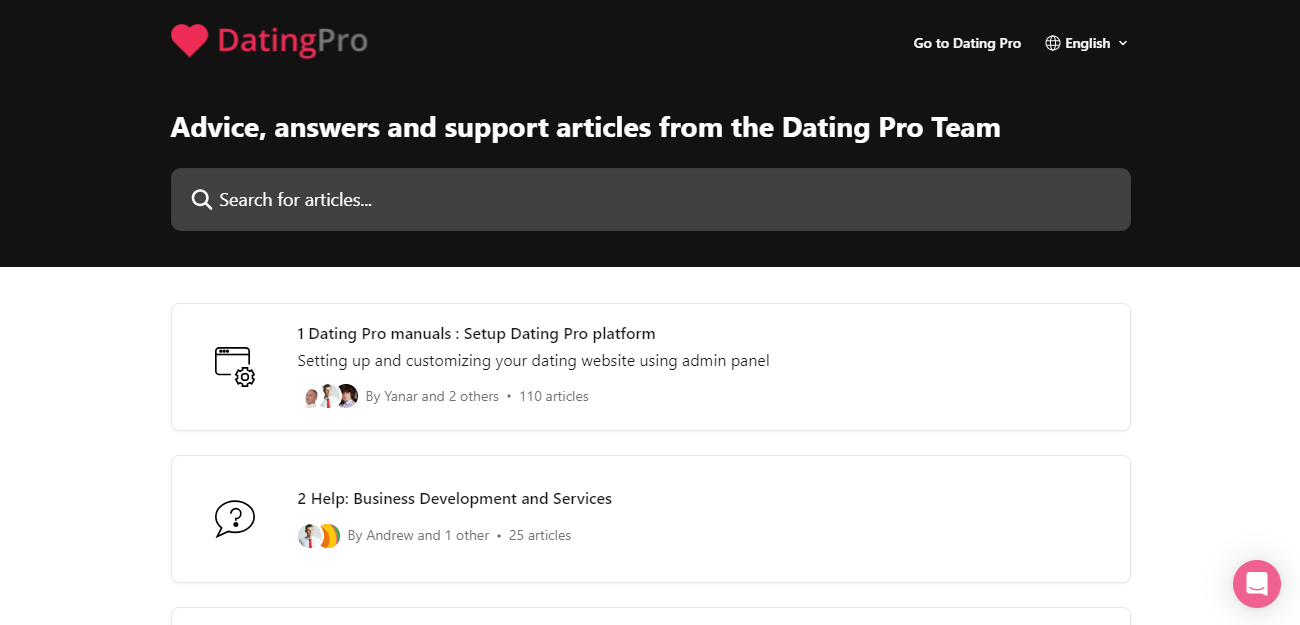Click the description "Setting up and customizing your dating website"
The image size is (1300, 625).
pos(534,361)
